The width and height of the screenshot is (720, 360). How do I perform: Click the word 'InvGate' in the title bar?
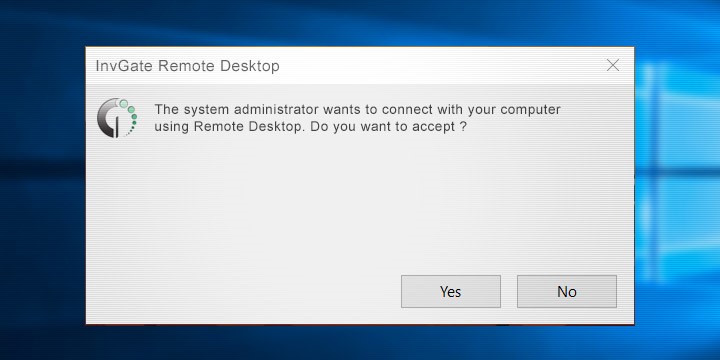tap(124, 66)
